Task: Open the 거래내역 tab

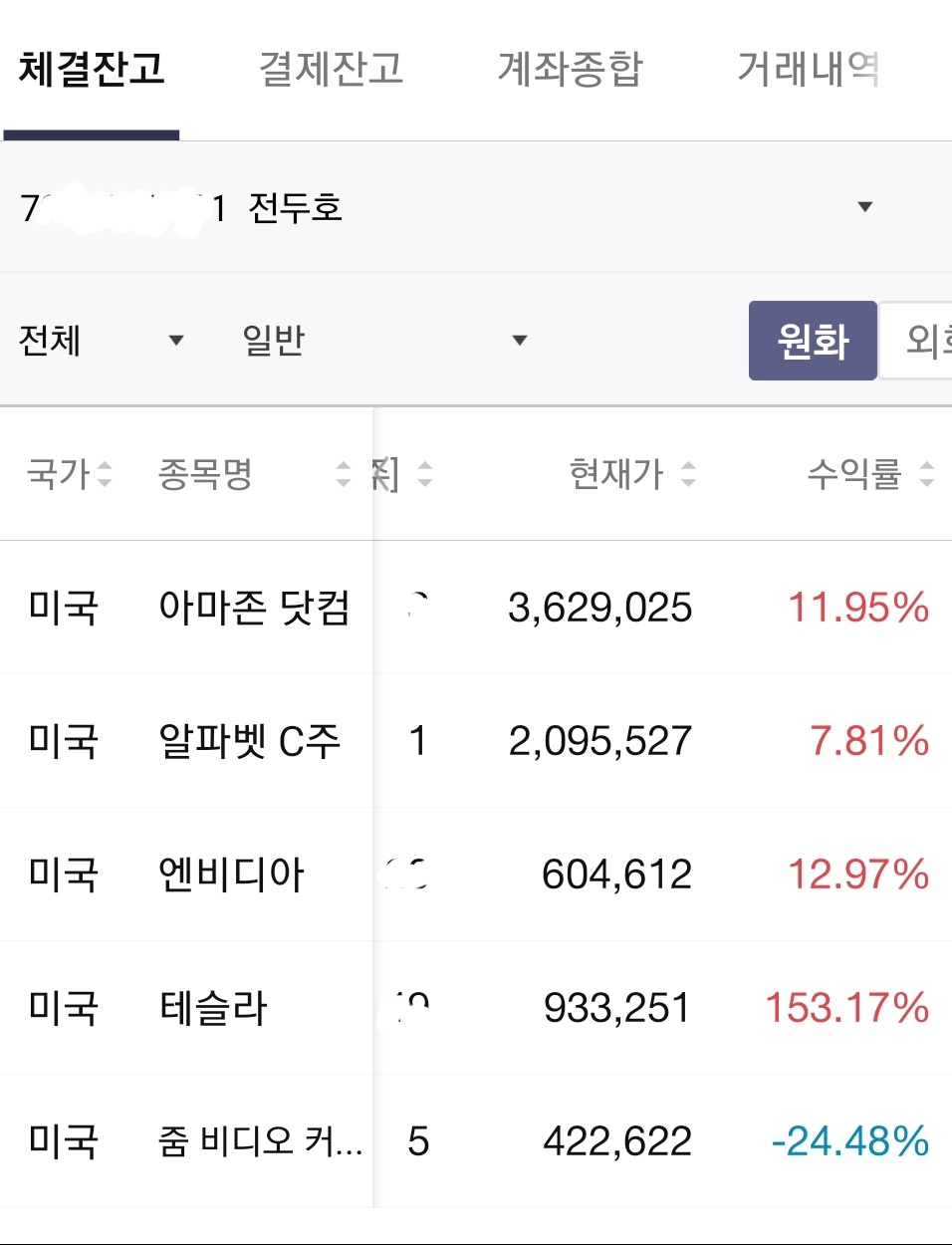Action: click(808, 70)
